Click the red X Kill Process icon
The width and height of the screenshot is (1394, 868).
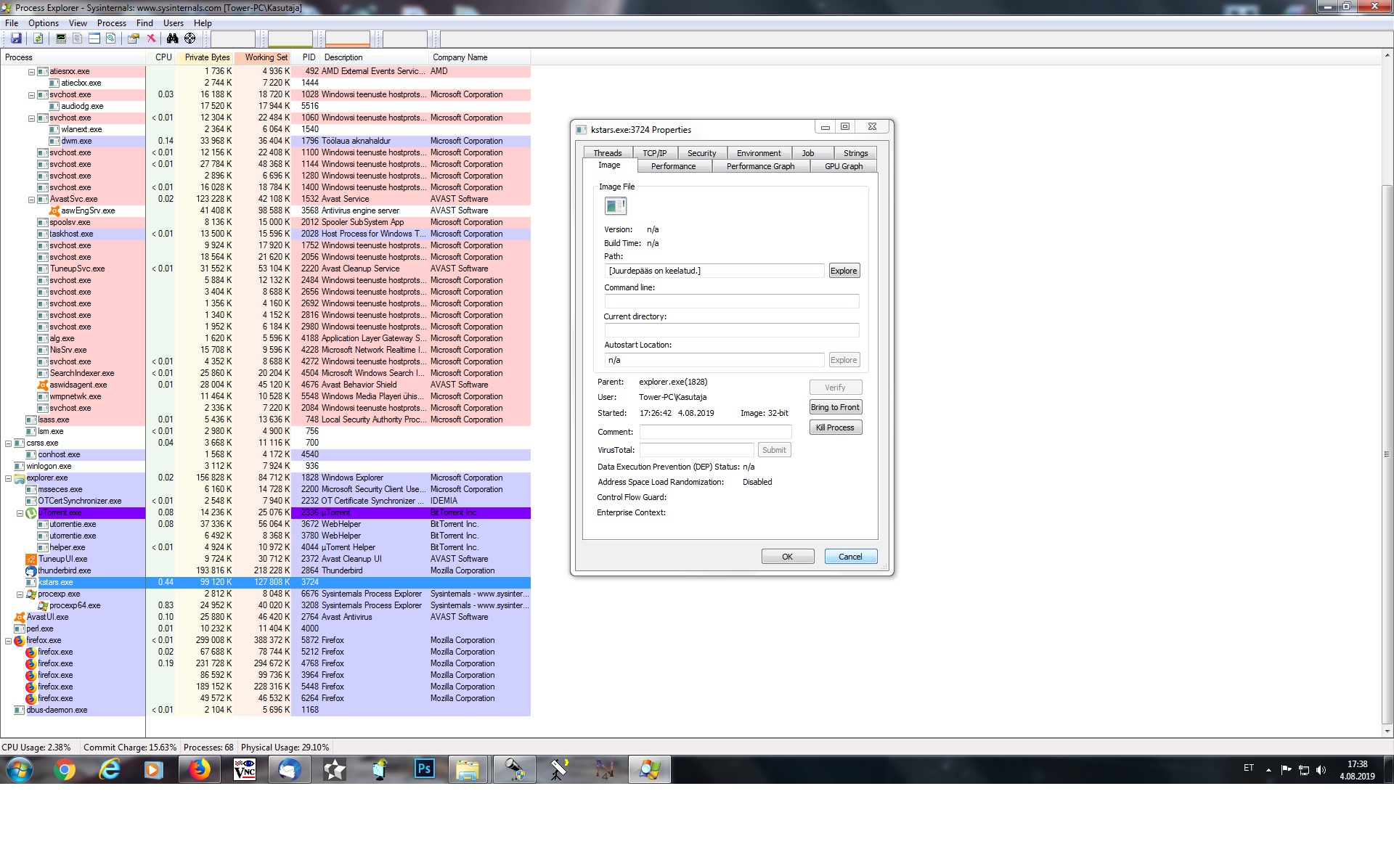[151, 38]
